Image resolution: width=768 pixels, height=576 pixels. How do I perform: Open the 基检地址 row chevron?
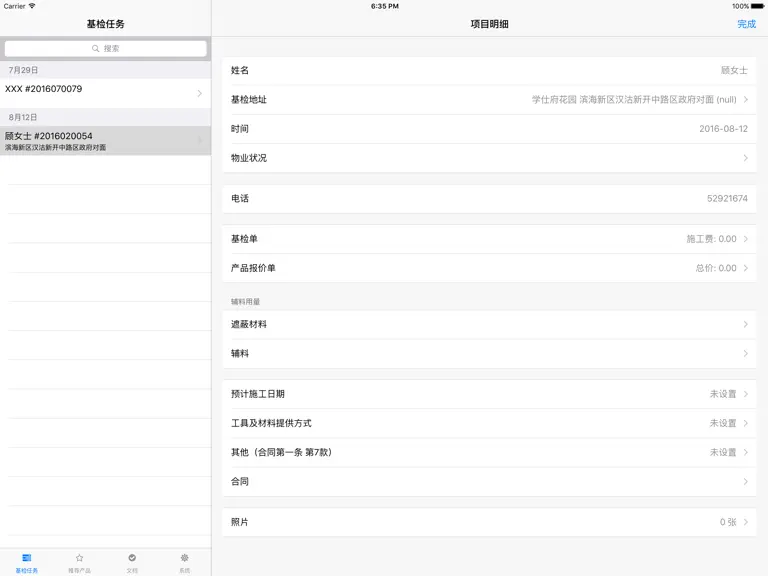pos(745,99)
